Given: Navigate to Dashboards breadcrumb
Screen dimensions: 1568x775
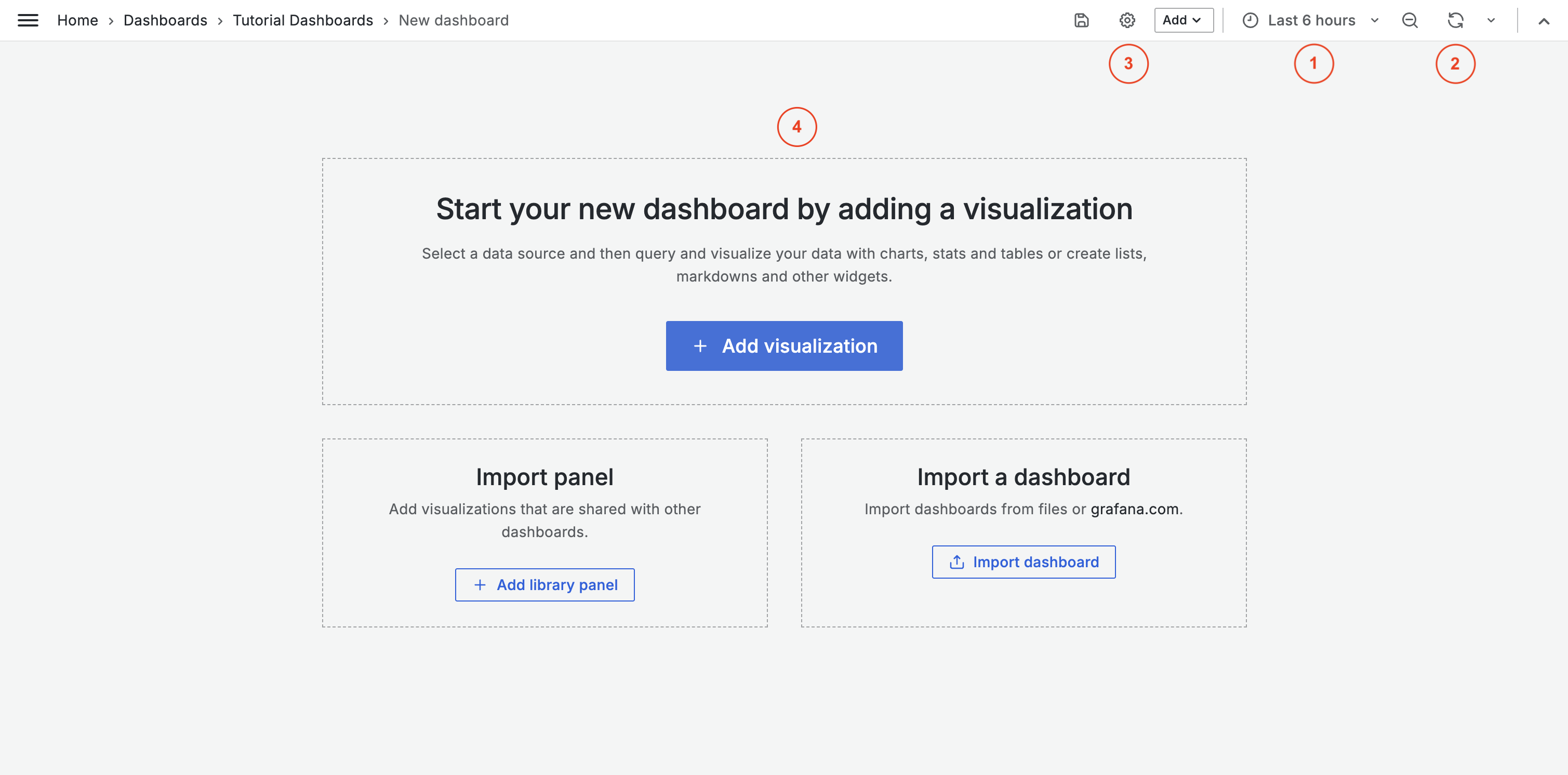Looking at the screenshot, I should [165, 20].
